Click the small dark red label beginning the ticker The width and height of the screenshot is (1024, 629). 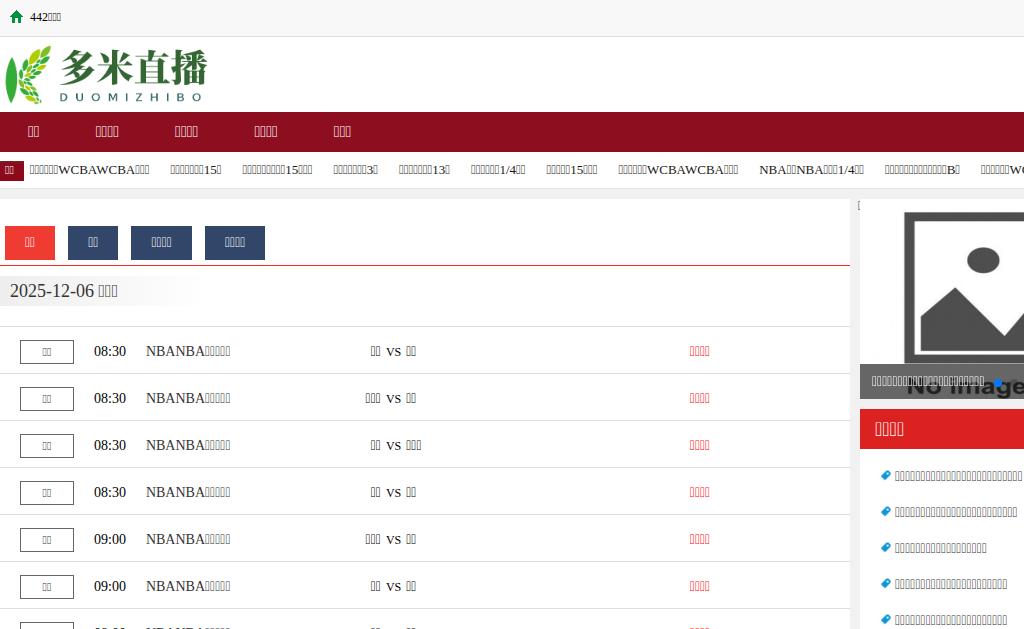click(x=11, y=170)
